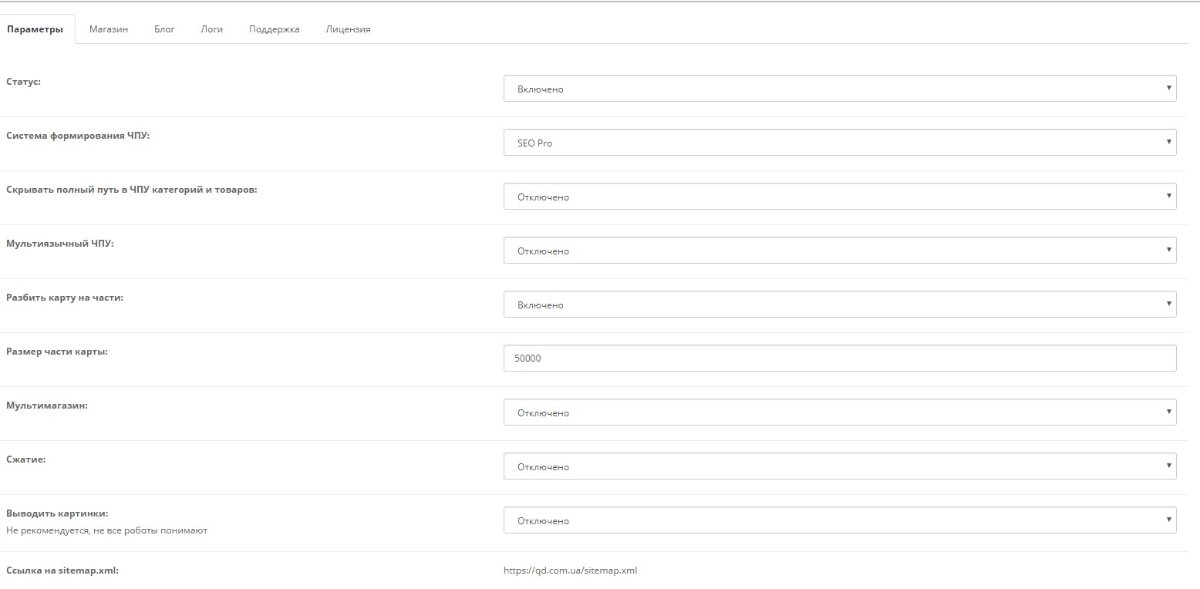Image resolution: width=1200 pixels, height=589 pixels.
Task: Open the Лицензия tab
Action: coord(348,29)
